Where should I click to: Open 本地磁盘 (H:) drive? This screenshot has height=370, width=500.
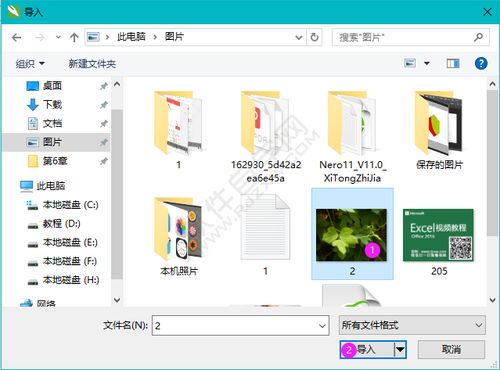(x=71, y=280)
